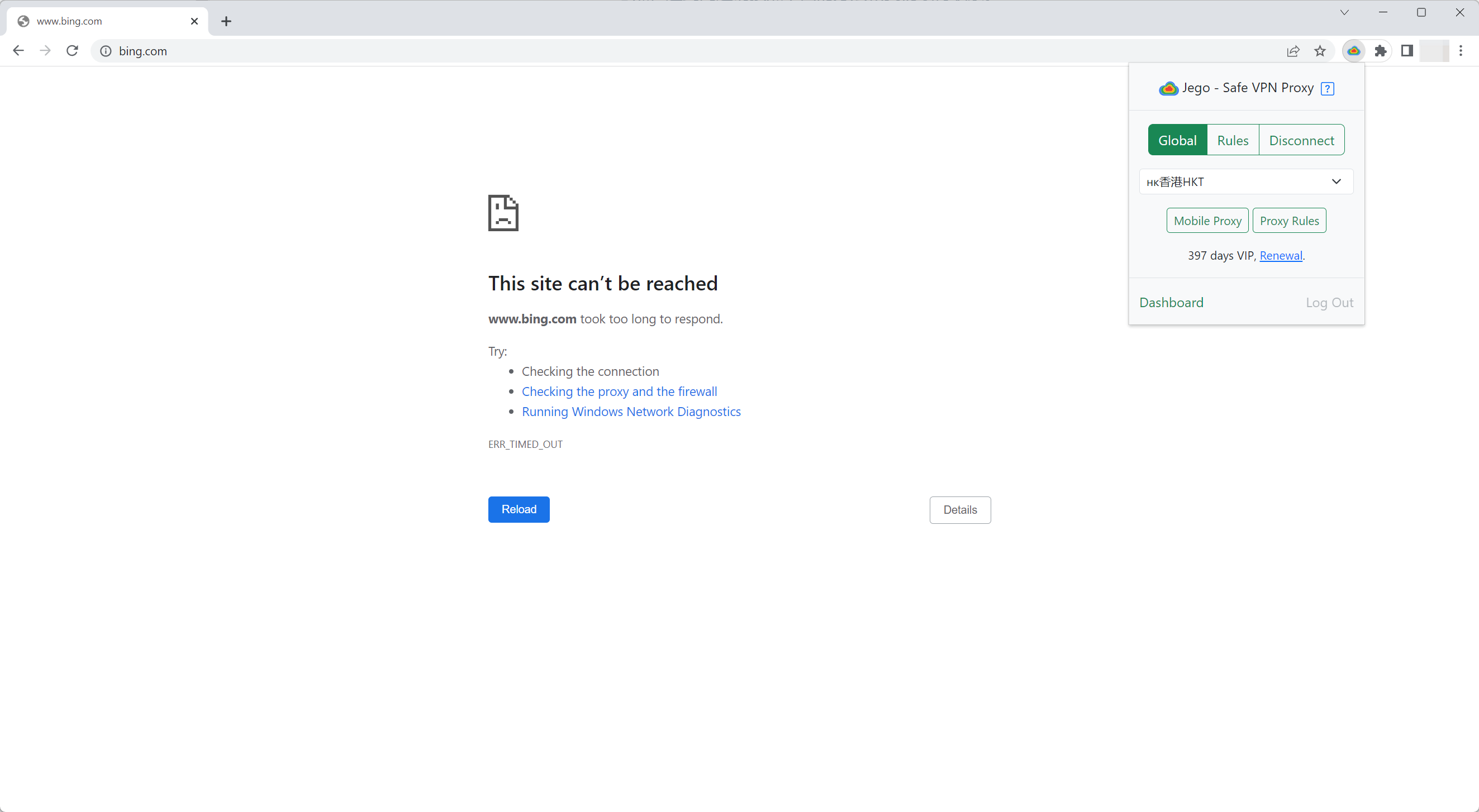Viewport: 1479px width, 812px height.
Task: Switch VPN to Global mode
Action: (x=1178, y=140)
